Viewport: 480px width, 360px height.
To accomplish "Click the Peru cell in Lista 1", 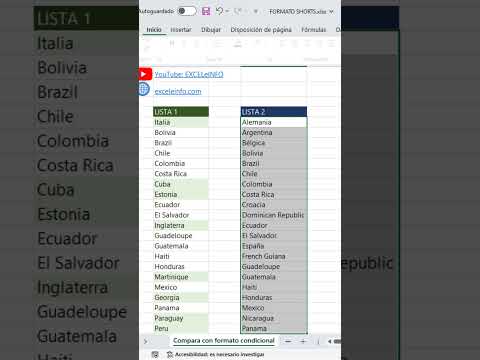I will coord(181,328).
